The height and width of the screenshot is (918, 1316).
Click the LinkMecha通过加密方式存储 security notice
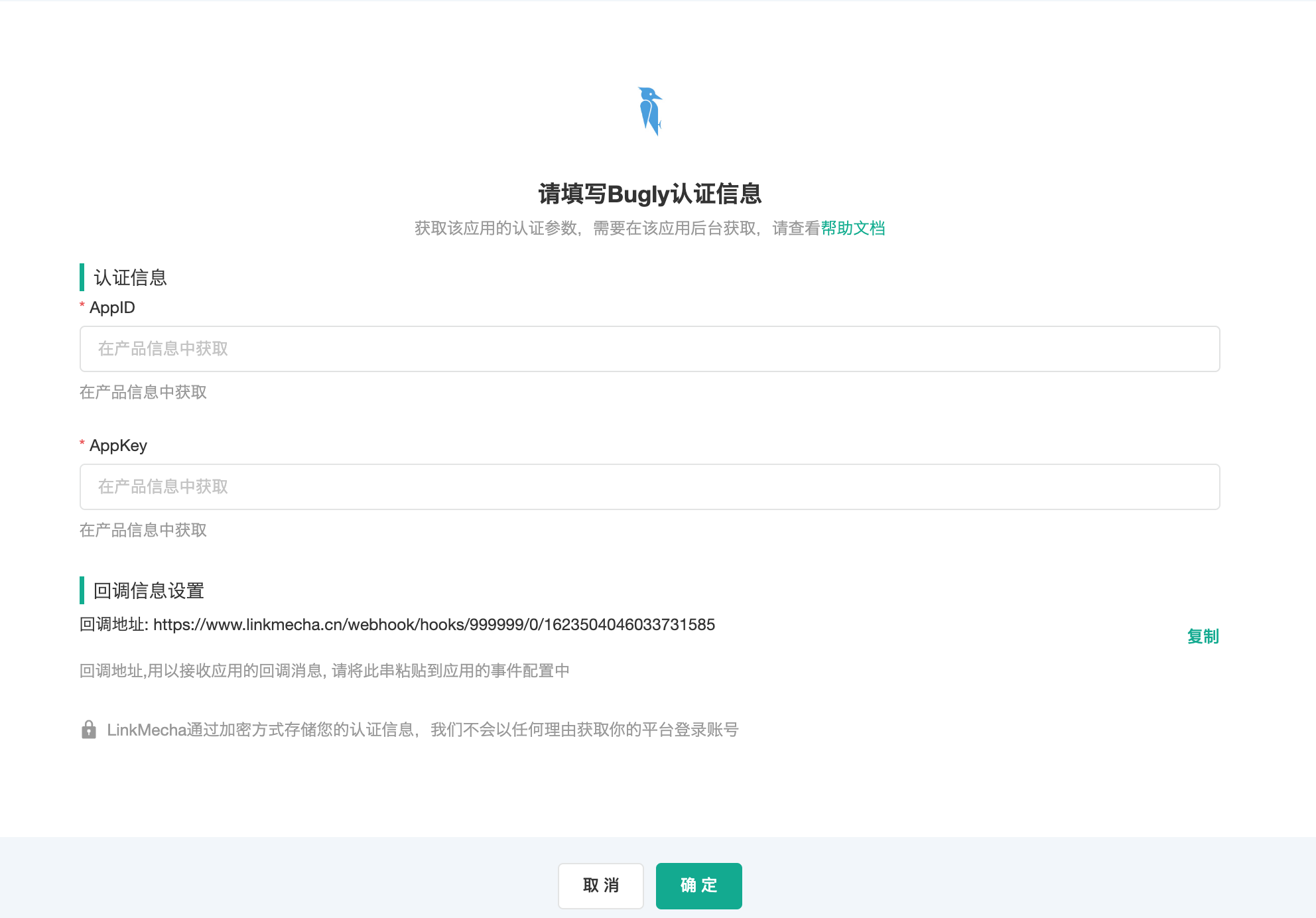click(423, 730)
